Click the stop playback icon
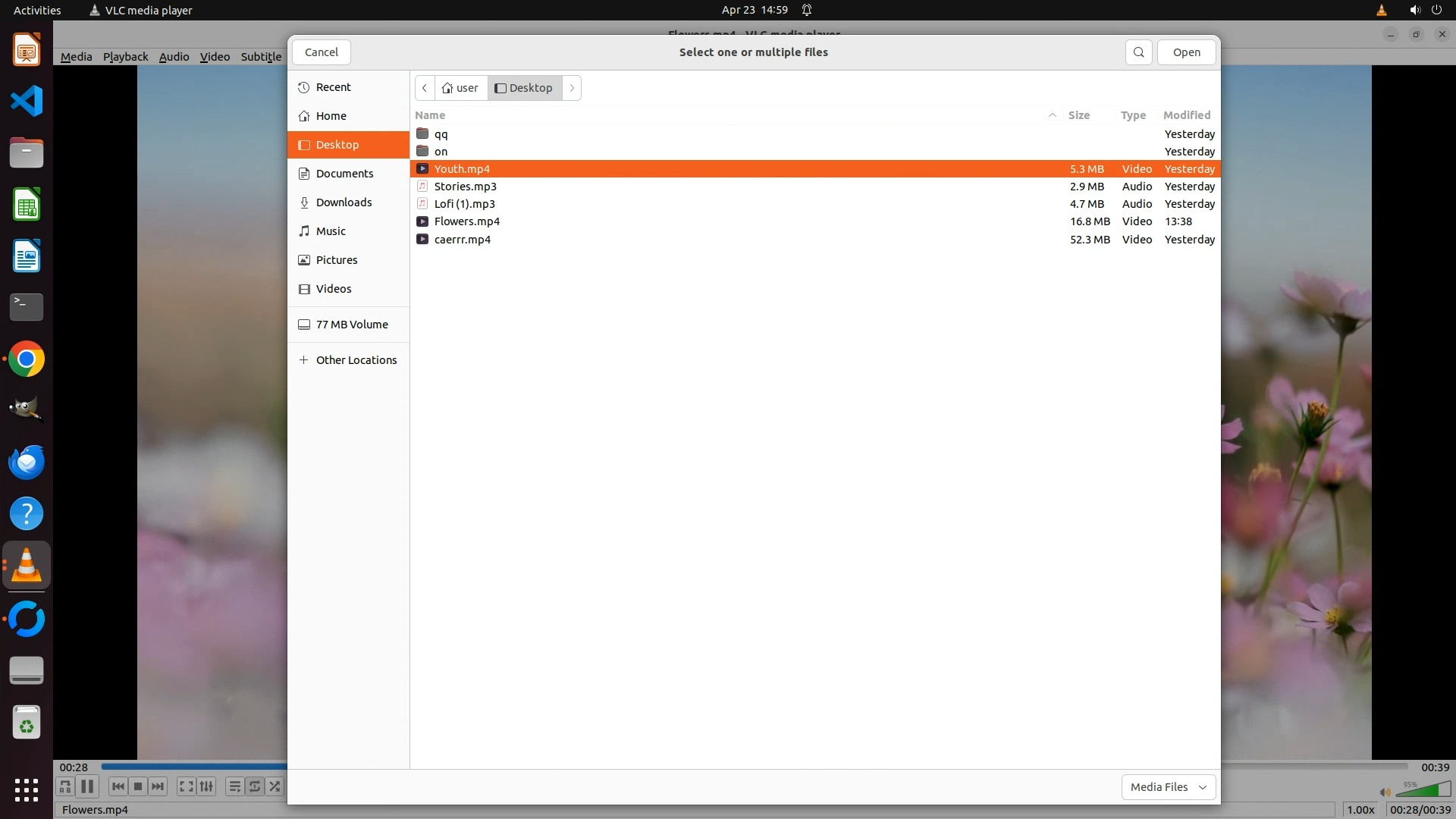Viewport: 1456px width, 819px height. [x=138, y=786]
